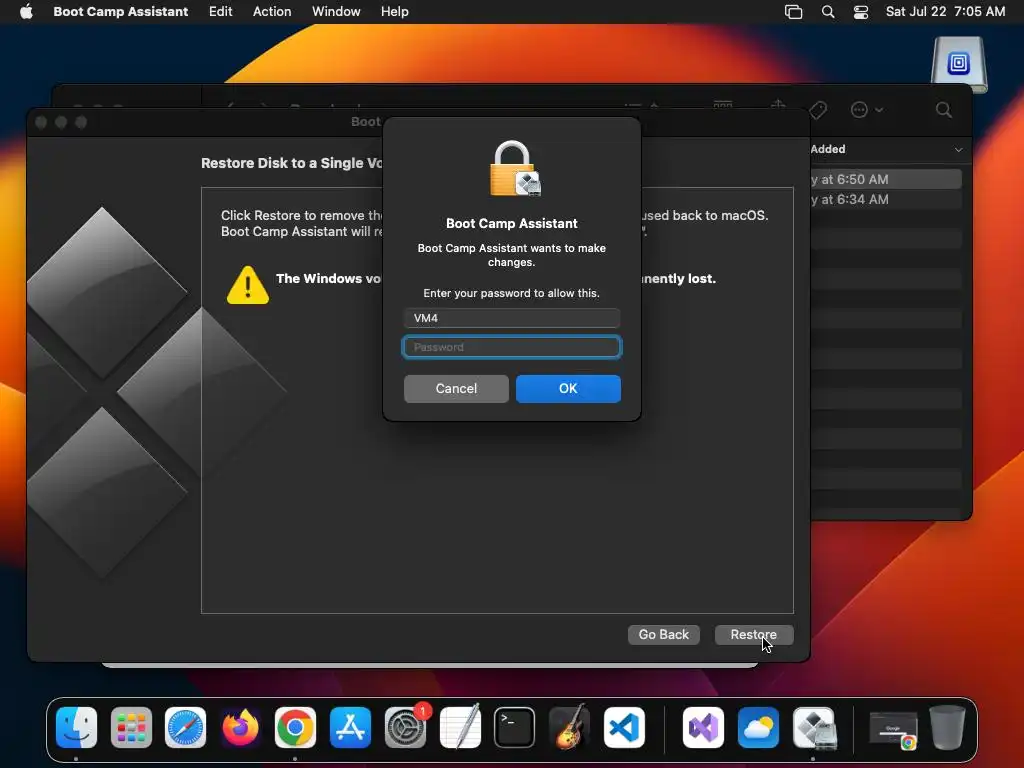1024x768 pixels.
Task: Click the OK button in password dialog
Action: pos(568,389)
